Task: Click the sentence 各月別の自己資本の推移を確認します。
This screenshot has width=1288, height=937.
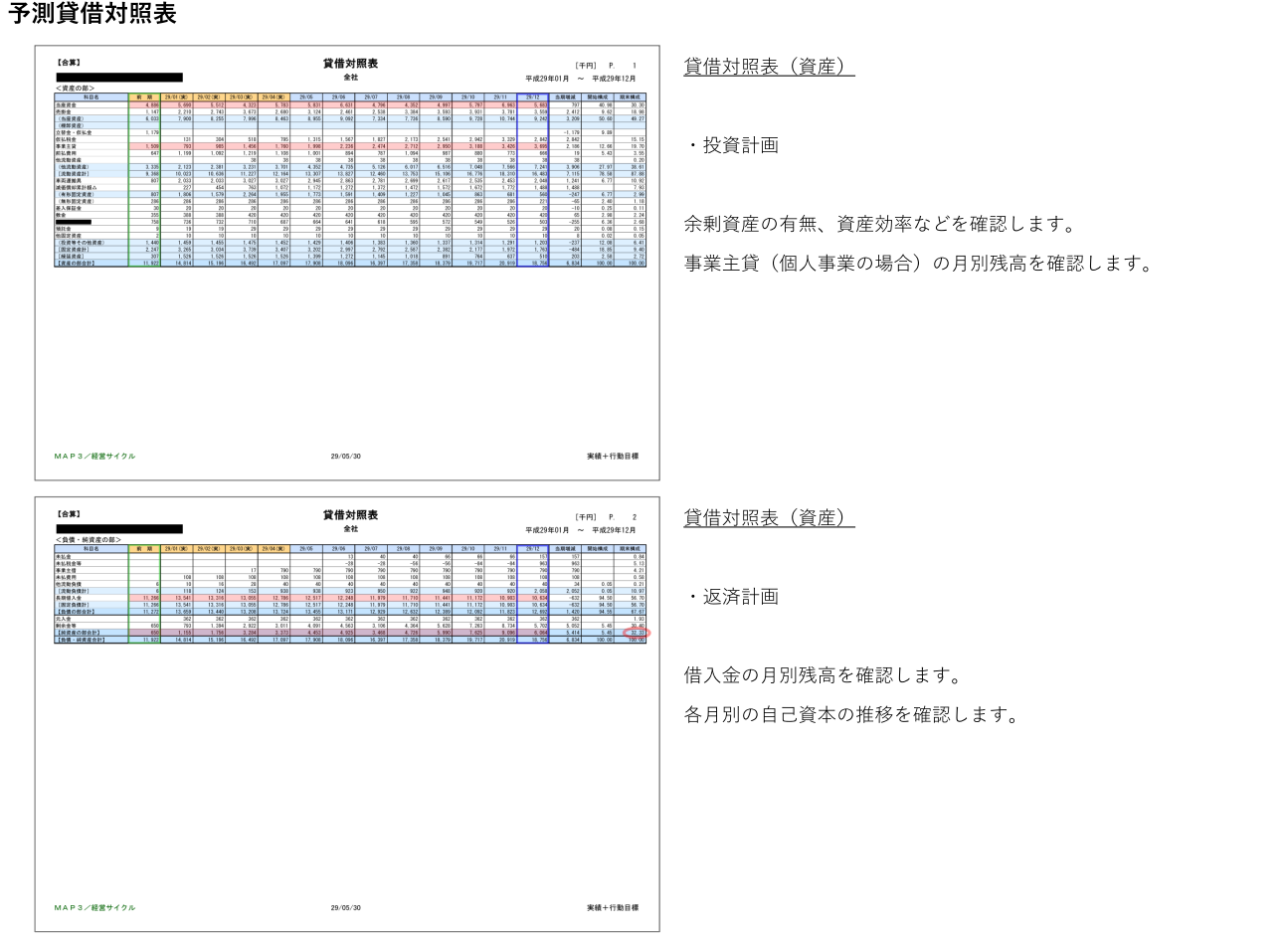Action: (851, 715)
